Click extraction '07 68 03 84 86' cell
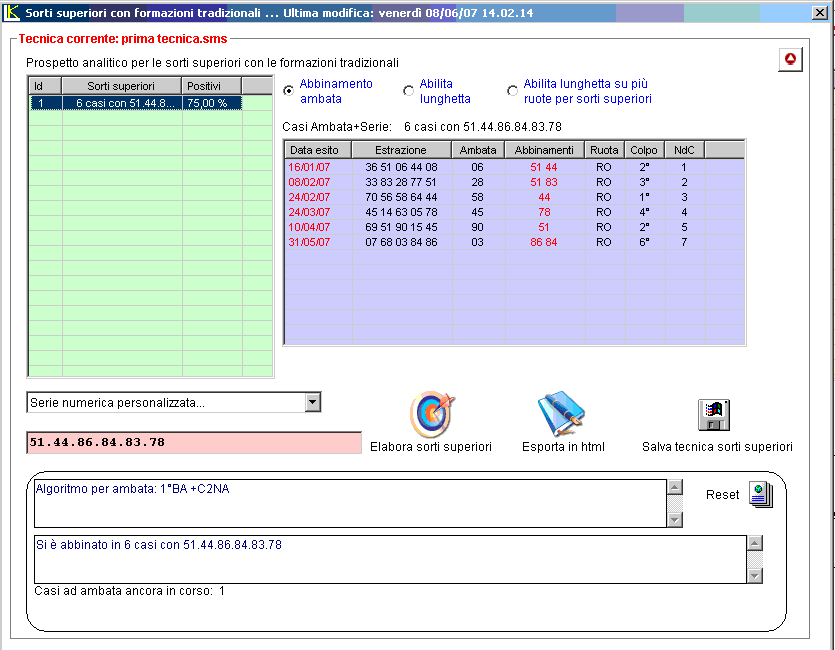This screenshot has width=835, height=650. coord(402,242)
